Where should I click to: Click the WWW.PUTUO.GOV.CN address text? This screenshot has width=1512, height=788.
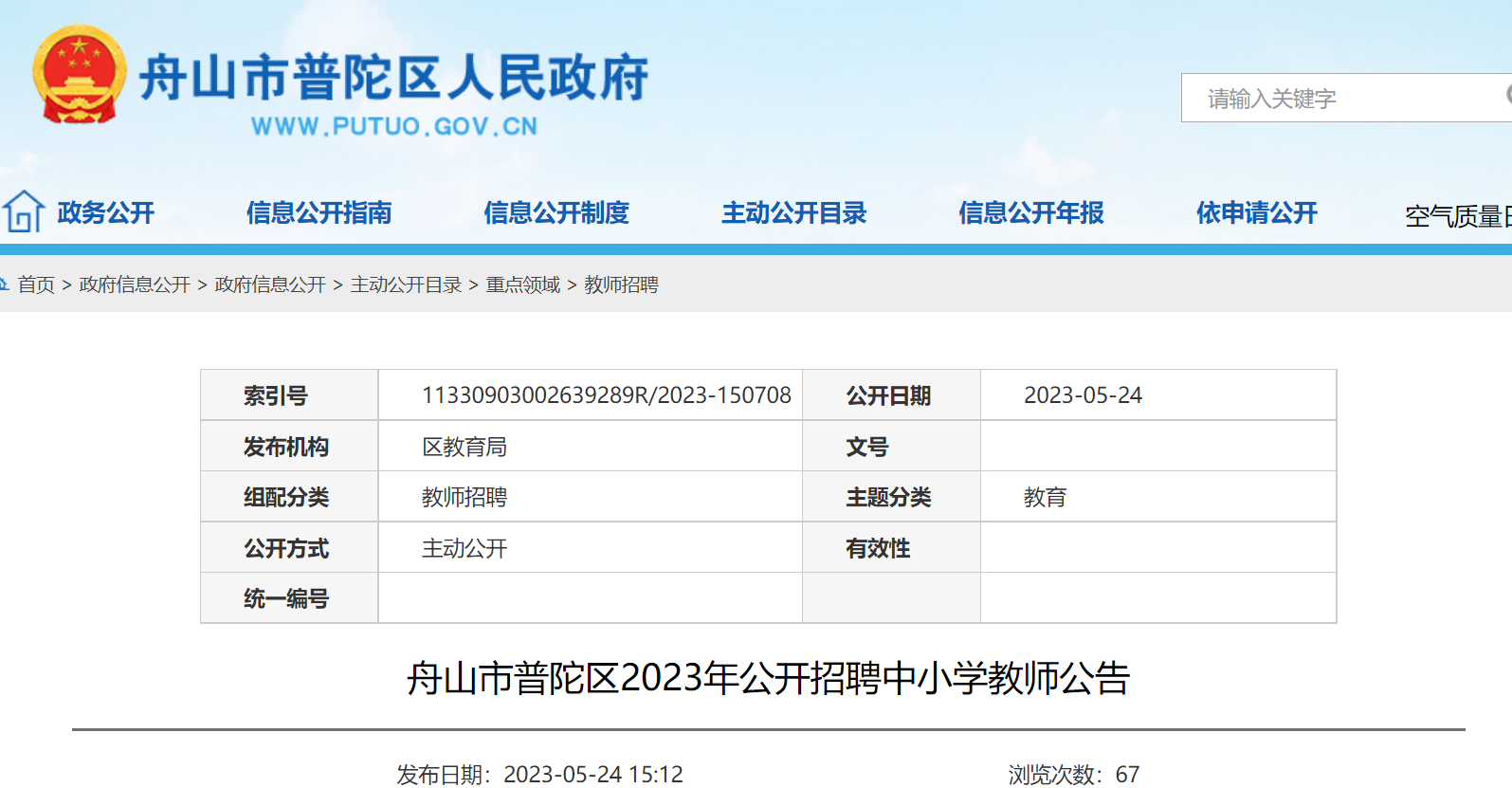coord(394,126)
